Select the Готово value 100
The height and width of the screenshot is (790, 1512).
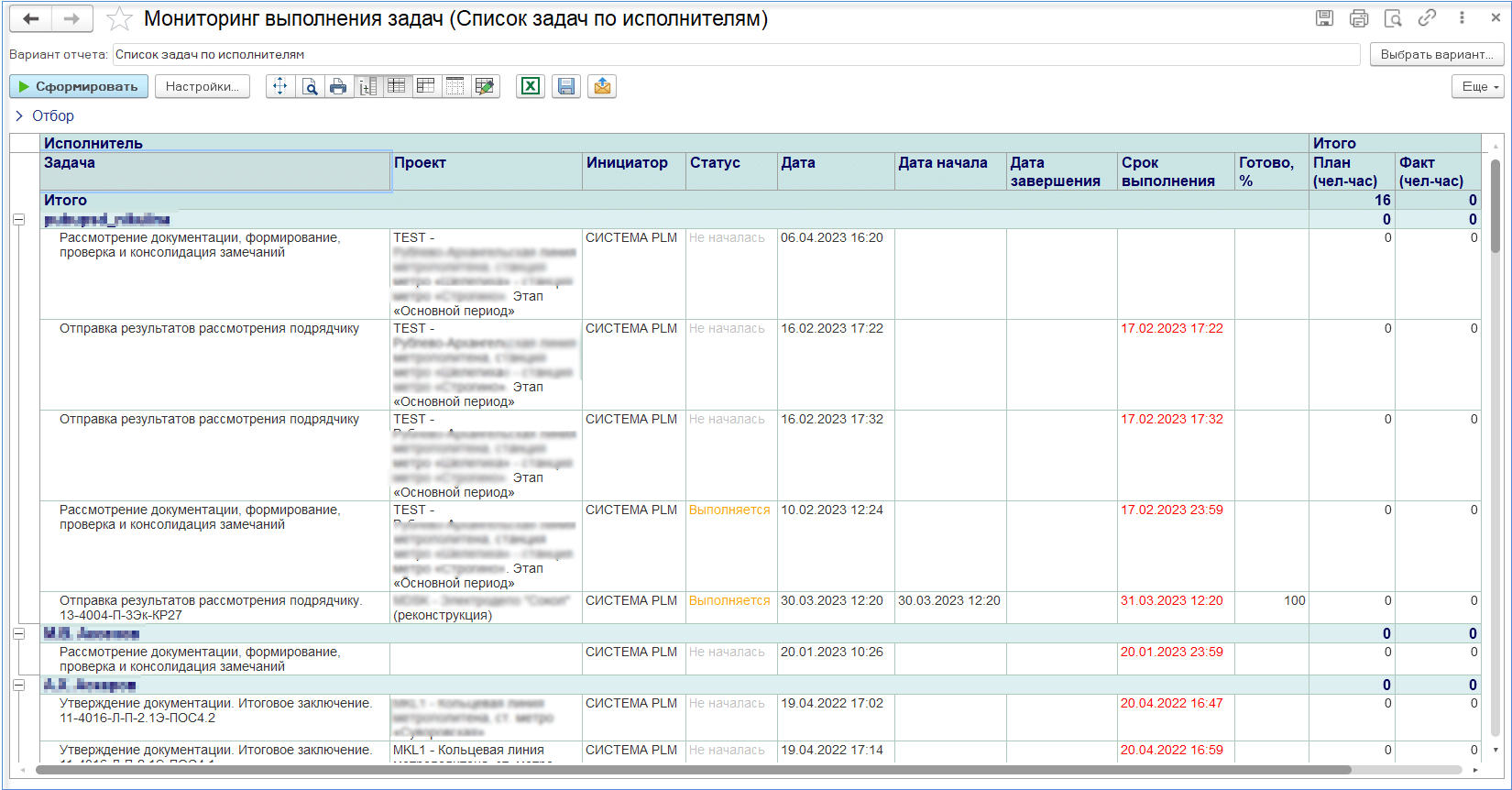coord(1271,608)
